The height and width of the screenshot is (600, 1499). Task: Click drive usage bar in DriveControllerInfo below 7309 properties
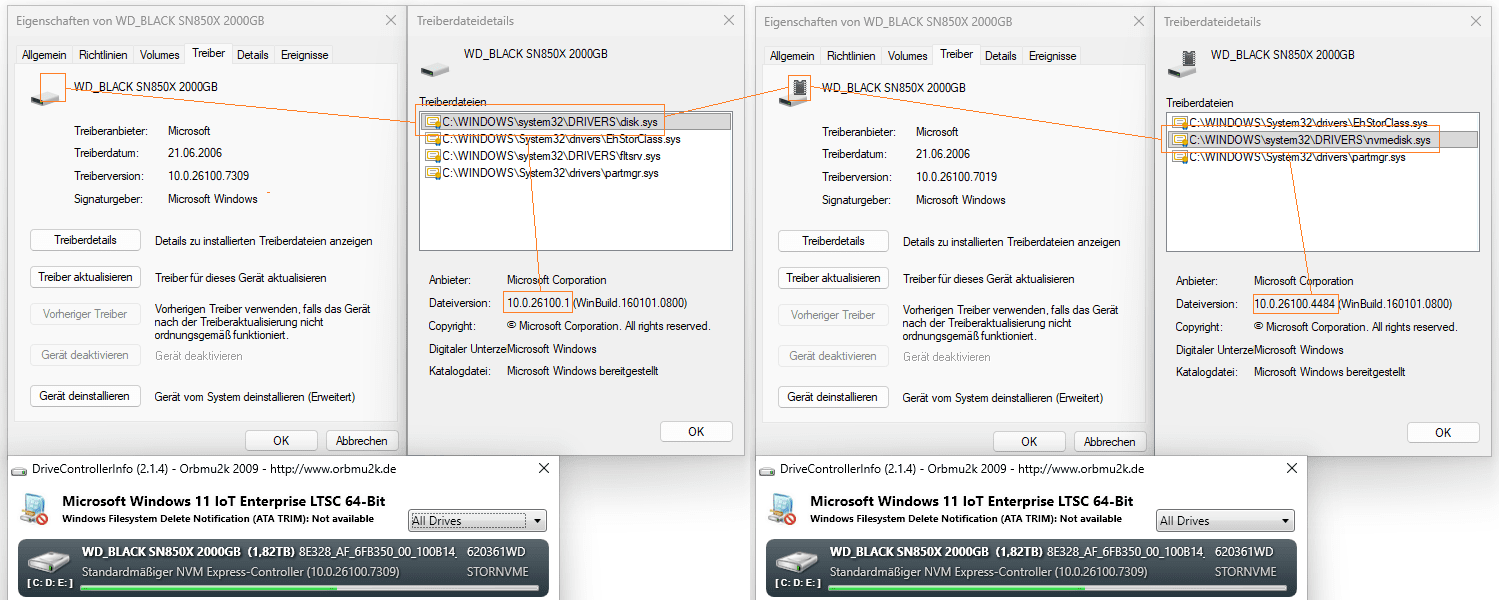click(x=309, y=589)
